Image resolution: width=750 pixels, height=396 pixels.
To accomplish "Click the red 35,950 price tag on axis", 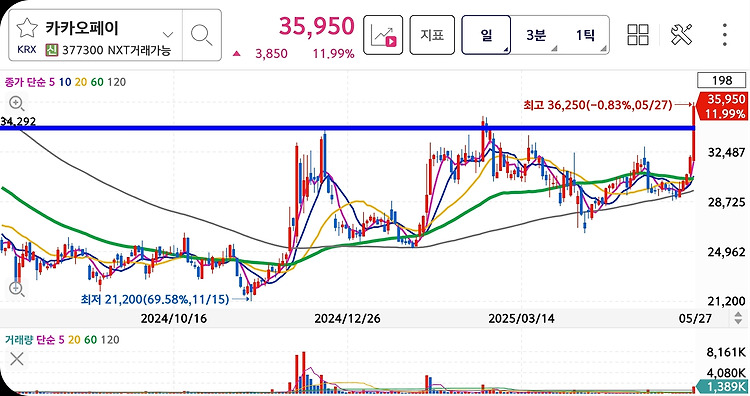I will coord(723,106).
